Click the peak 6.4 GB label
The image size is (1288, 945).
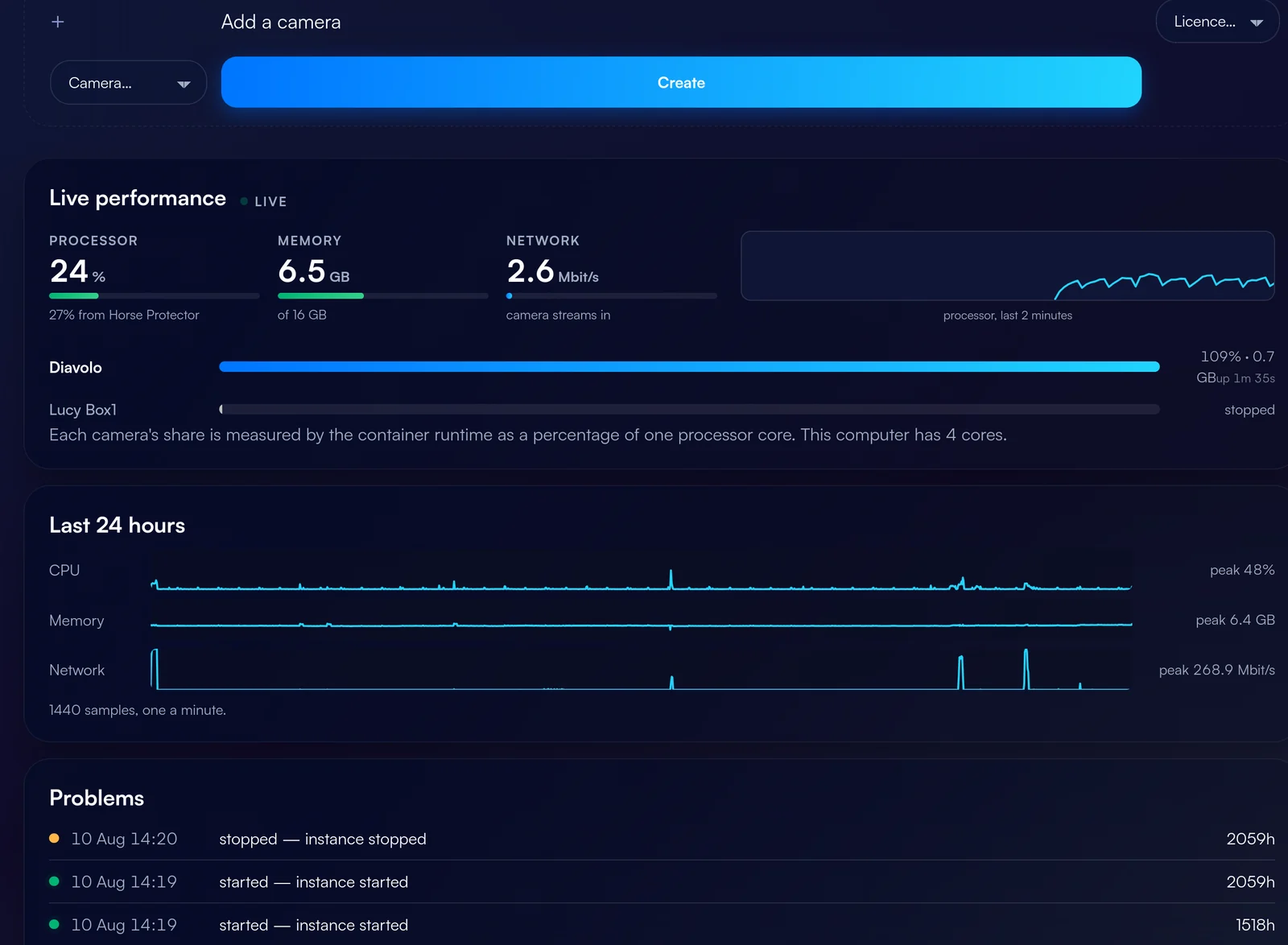pos(1235,620)
